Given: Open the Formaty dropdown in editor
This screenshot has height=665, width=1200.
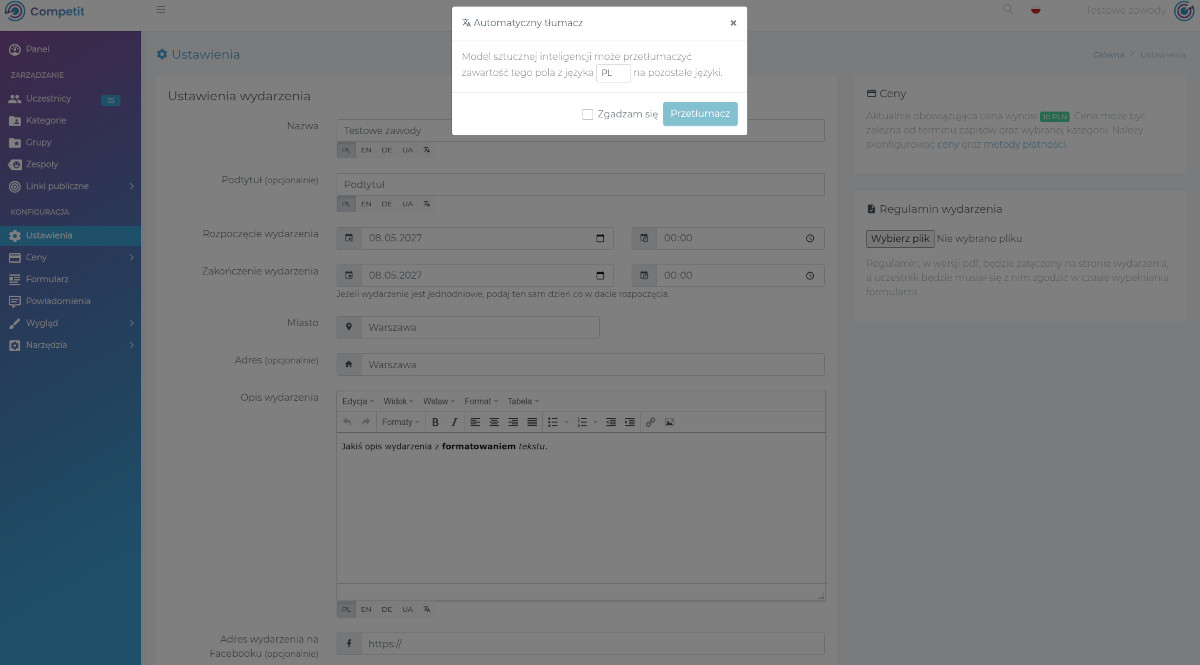Looking at the screenshot, I should pyautogui.click(x=401, y=422).
